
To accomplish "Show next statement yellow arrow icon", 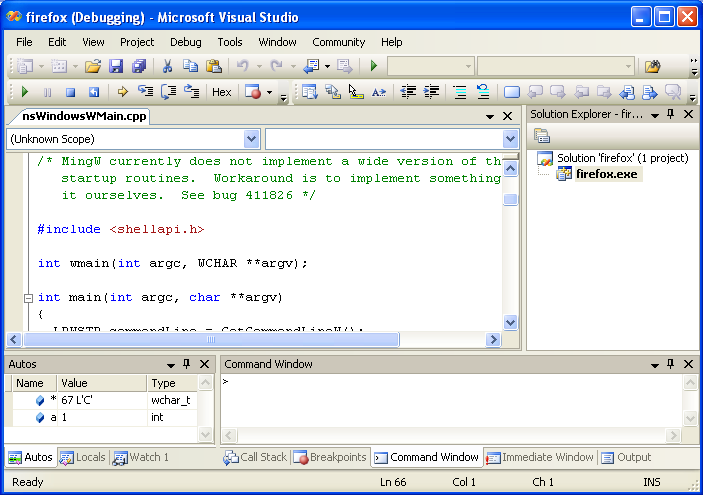I will [122, 92].
